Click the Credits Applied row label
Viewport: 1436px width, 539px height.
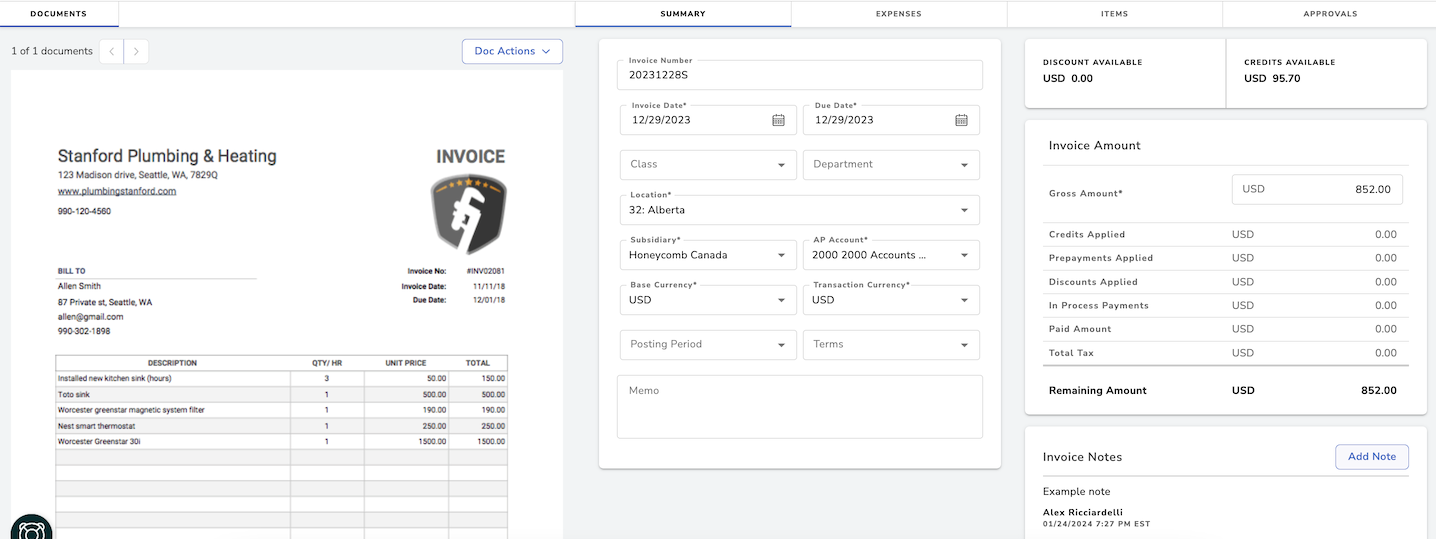click(1087, 235)
